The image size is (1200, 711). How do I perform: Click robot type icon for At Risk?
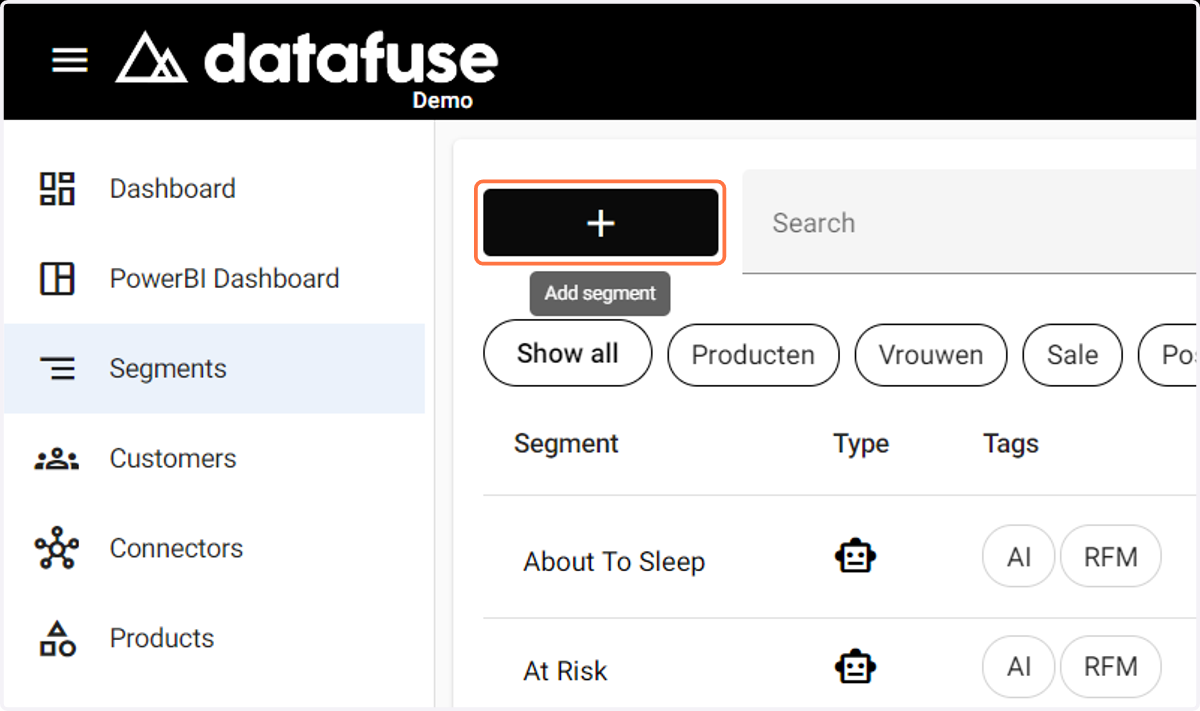[x=855, y=666]
